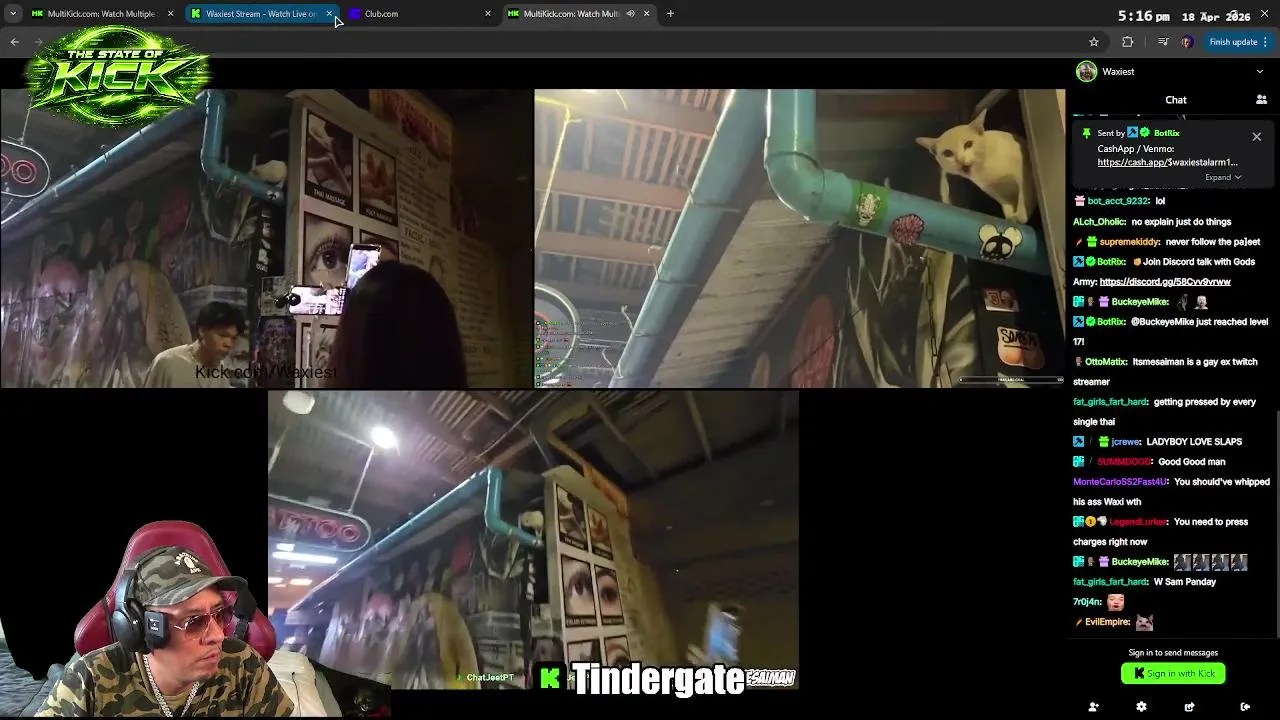
Task: Open chat settings gear icon
Action: [x=1141, y=707]
